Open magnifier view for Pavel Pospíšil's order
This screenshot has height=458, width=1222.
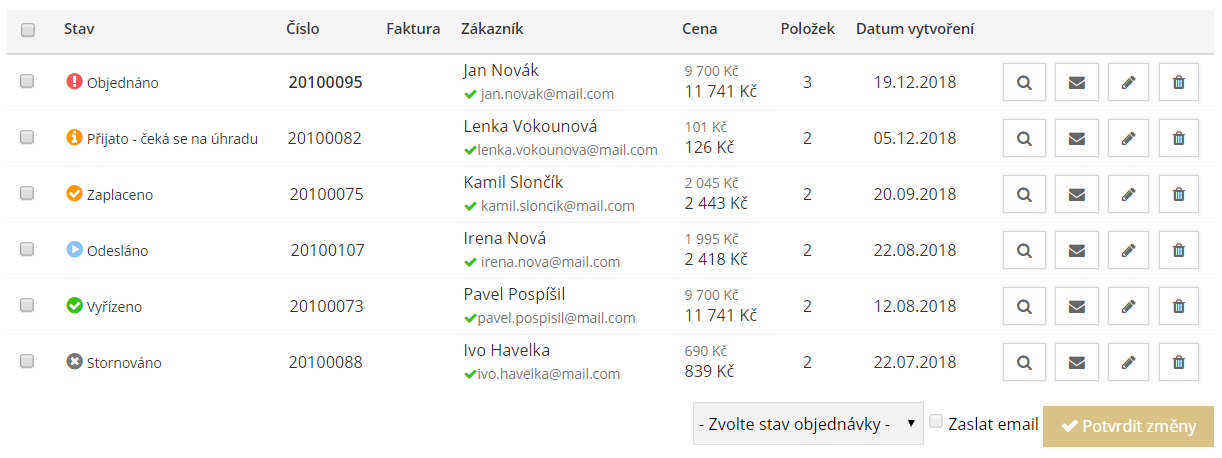tap(1024, 307)
